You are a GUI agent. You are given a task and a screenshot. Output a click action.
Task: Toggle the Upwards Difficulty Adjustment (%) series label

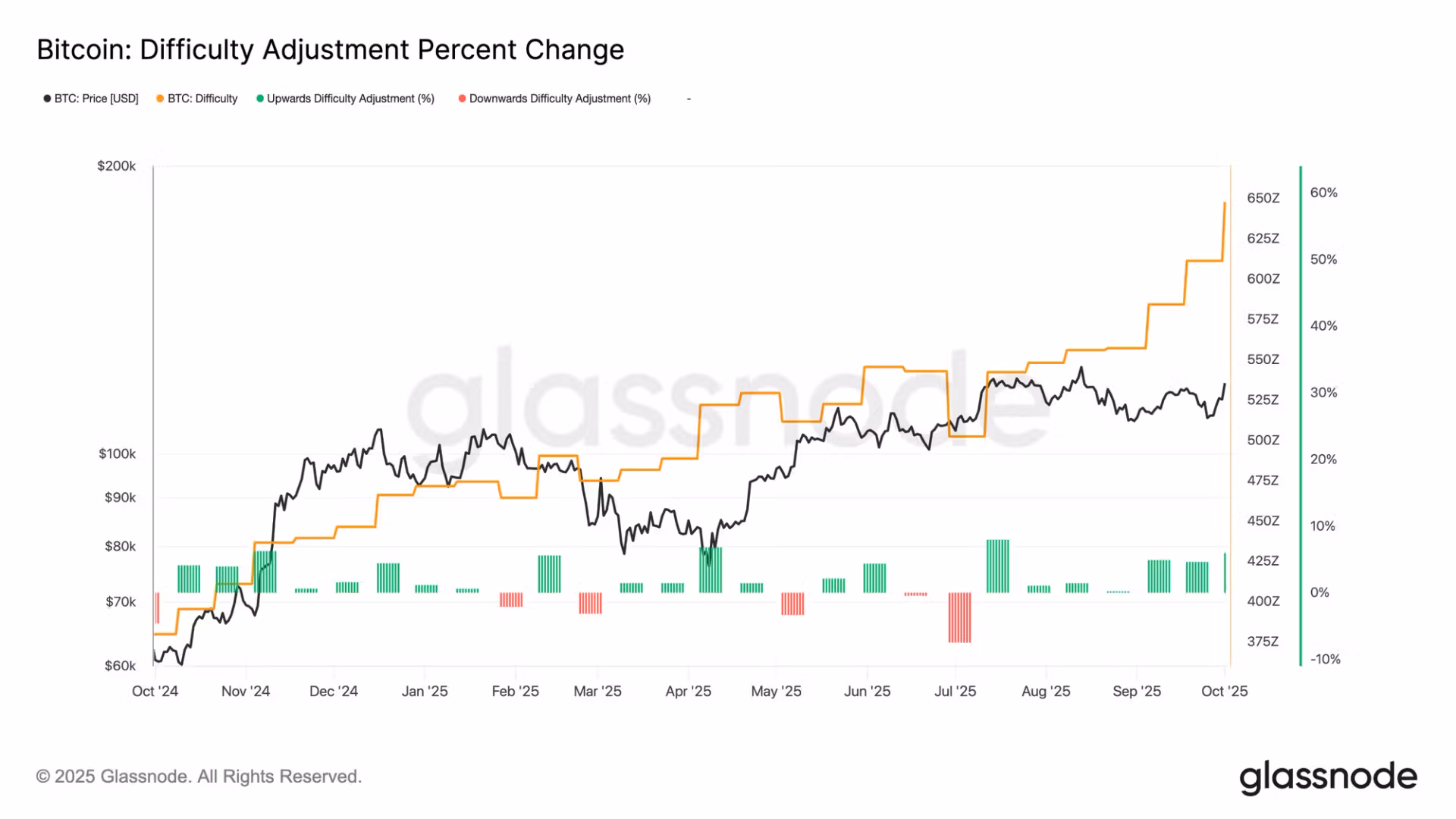click(350, 99)
